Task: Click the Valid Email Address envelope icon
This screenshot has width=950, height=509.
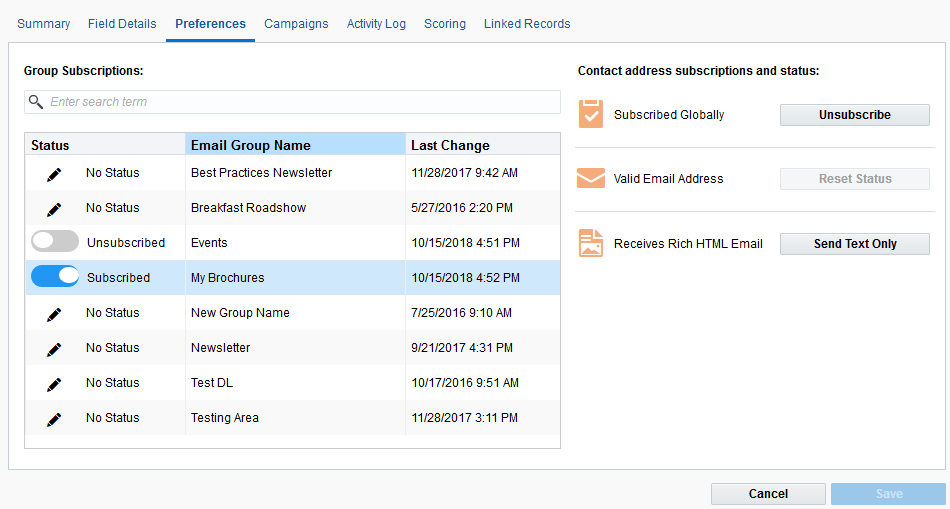Action: tap(591, 179)
